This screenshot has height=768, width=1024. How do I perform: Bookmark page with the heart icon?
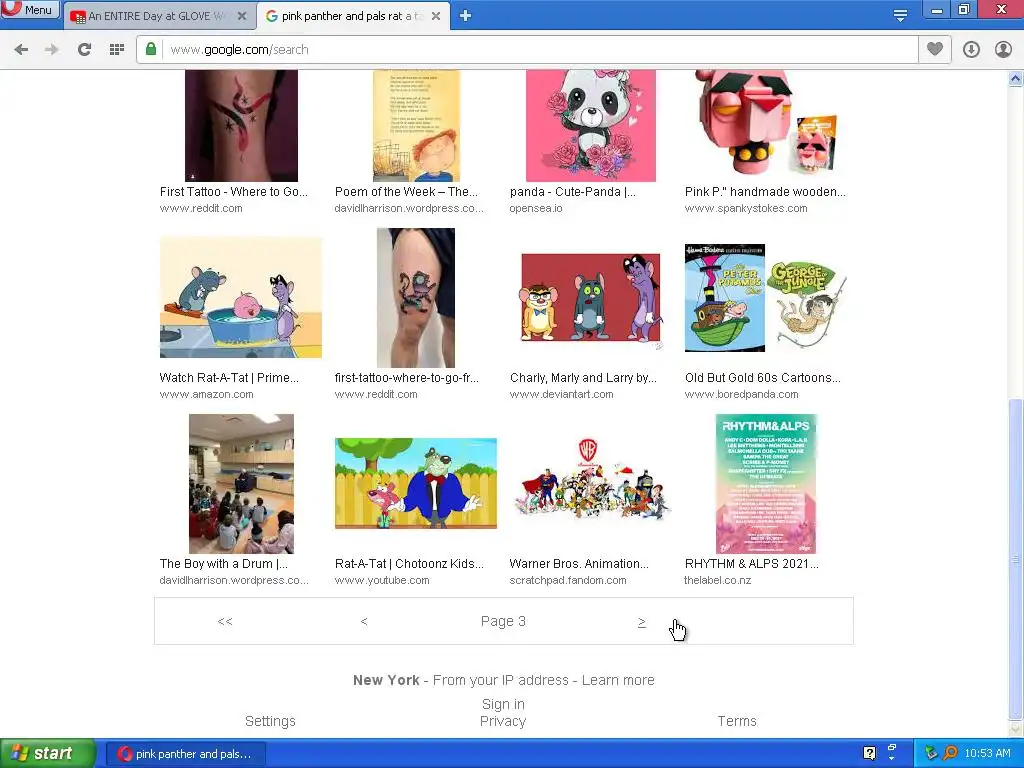click(x=935, y=49)
